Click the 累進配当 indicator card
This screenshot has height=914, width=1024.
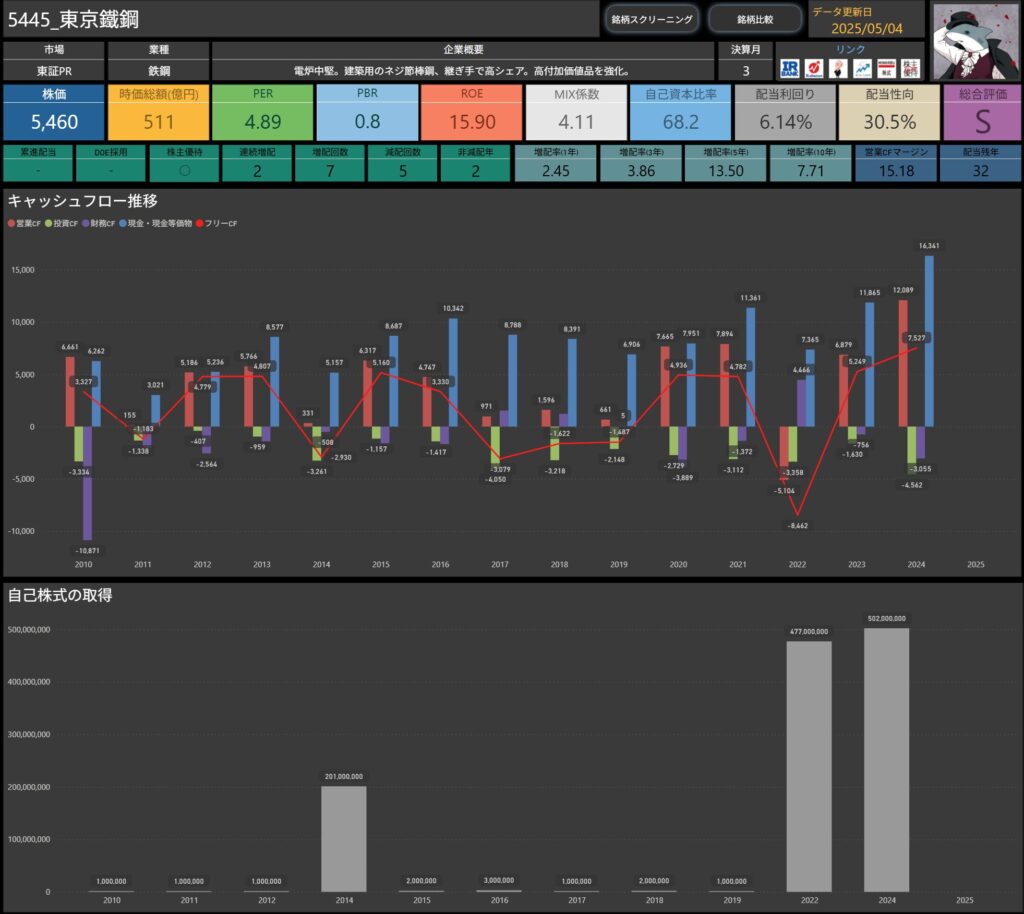point(38,163)
